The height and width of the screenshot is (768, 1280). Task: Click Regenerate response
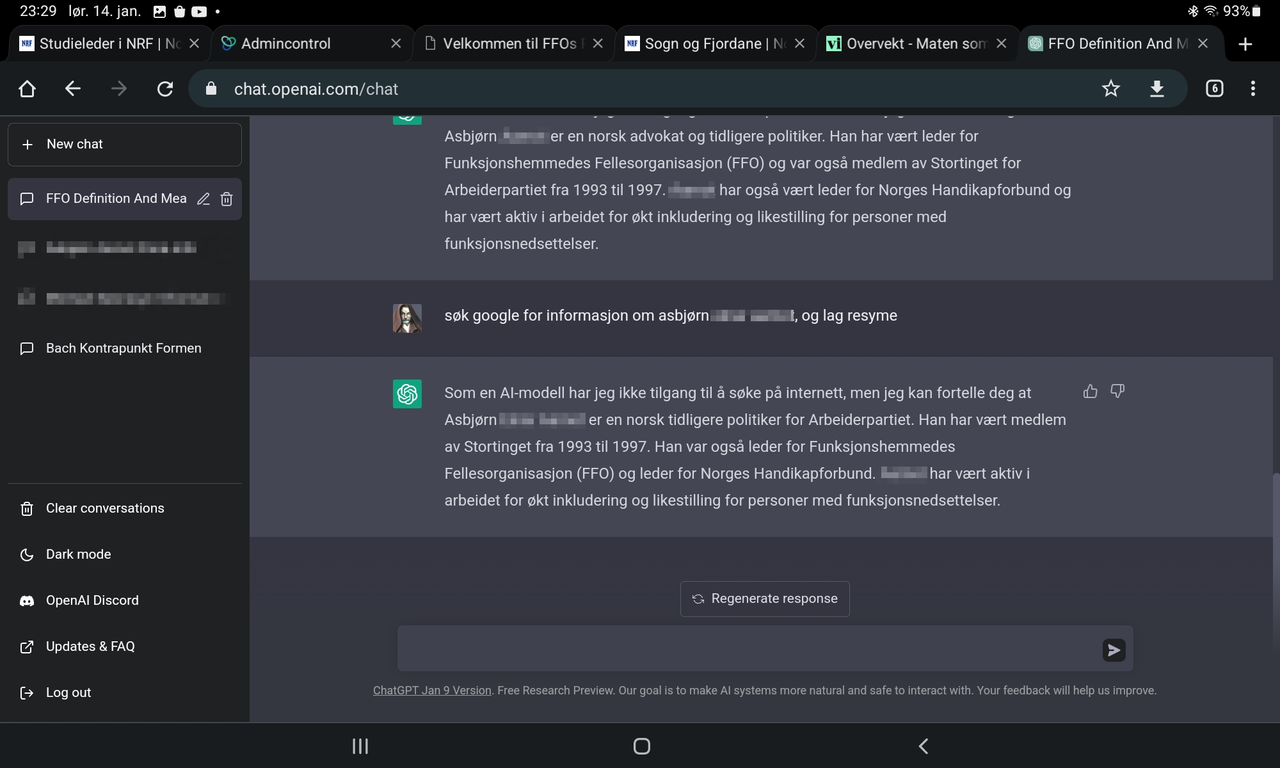765,599
